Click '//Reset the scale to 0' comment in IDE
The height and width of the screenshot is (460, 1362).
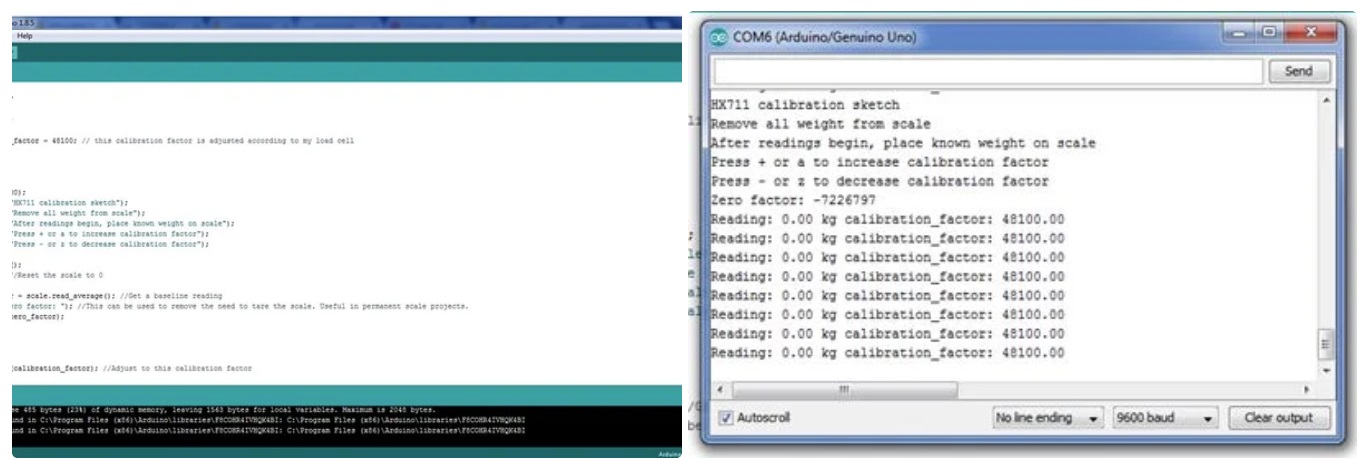click(58, 274)
